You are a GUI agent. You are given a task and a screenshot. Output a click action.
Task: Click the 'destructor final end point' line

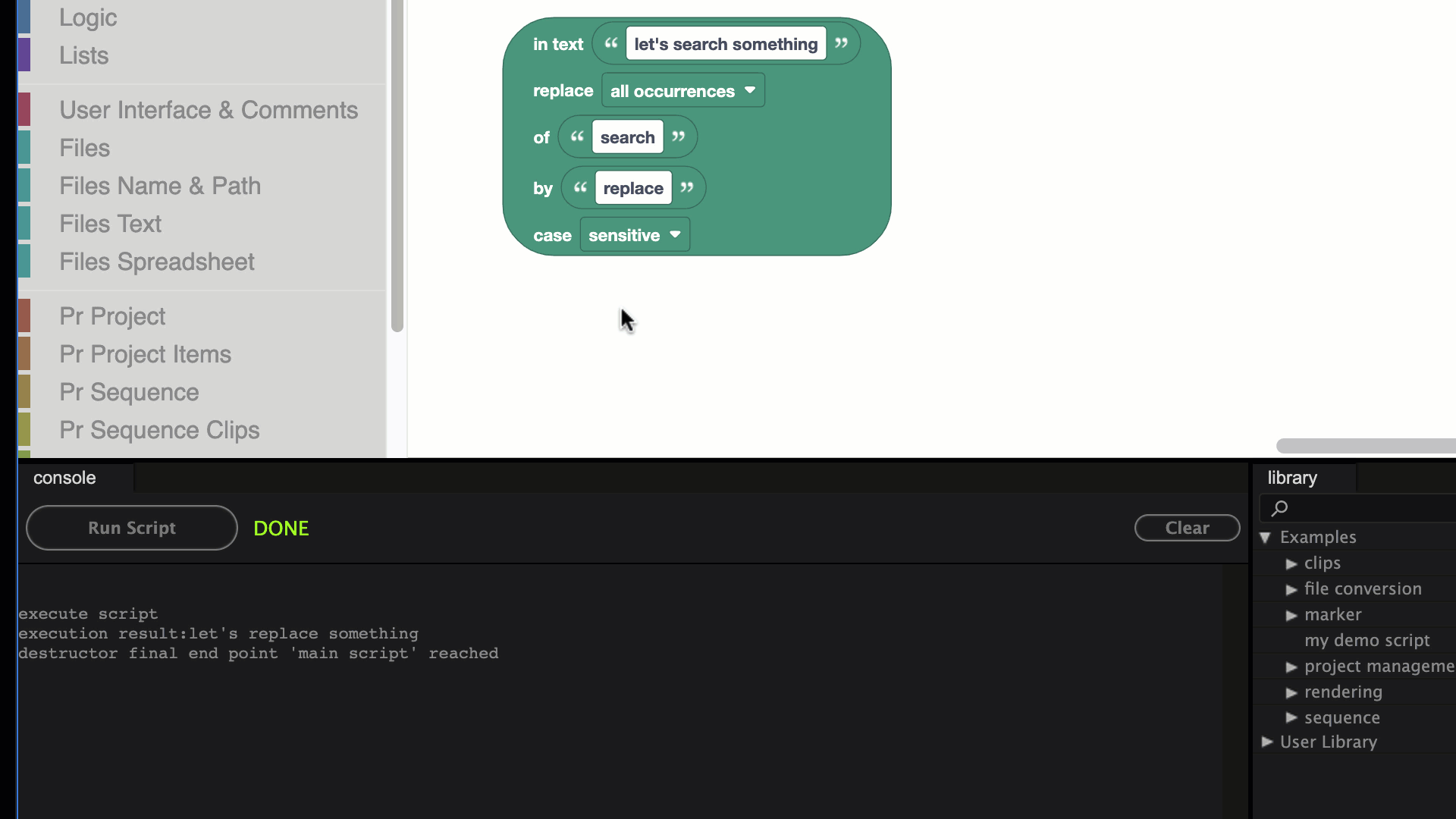[x=259, y=653]
